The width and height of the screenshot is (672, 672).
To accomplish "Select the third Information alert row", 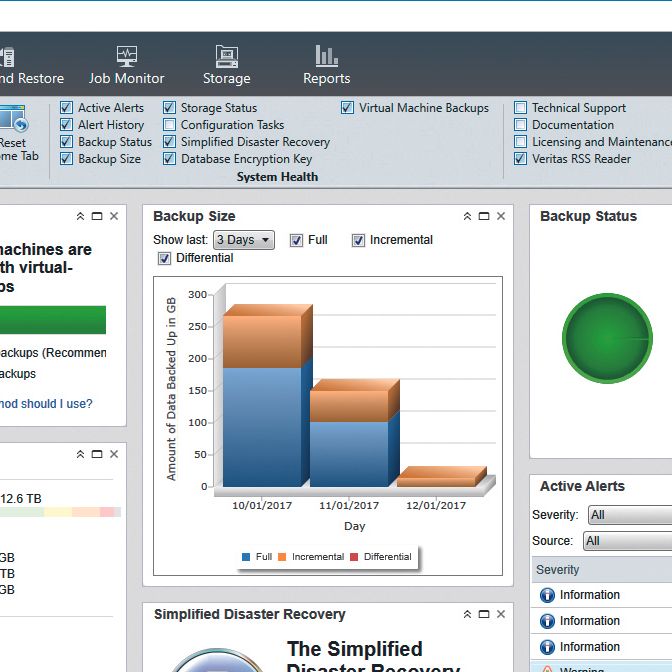I will [602, 647].
